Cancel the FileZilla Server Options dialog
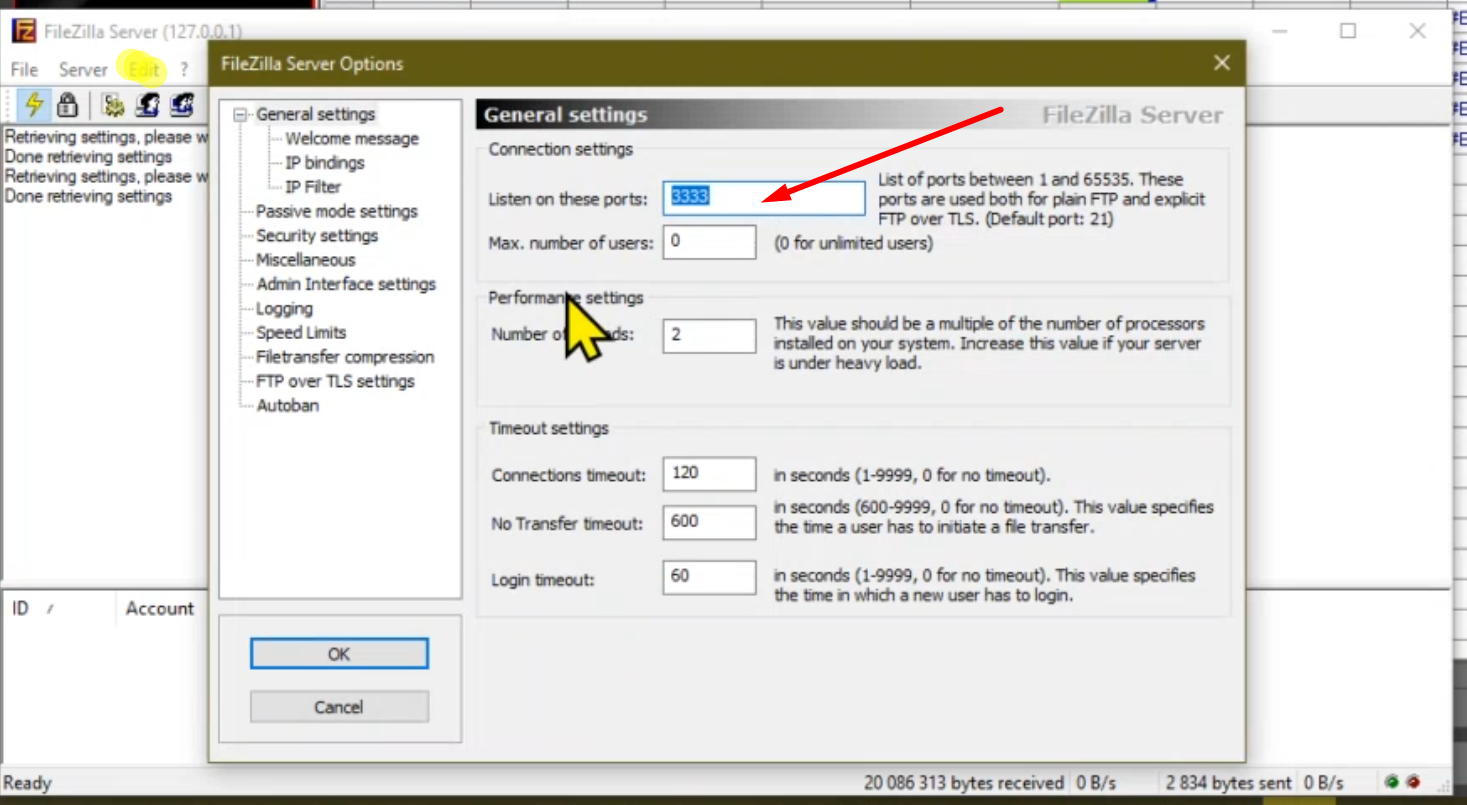Screen dimensions: 1467x805 (x=338, y=706)
